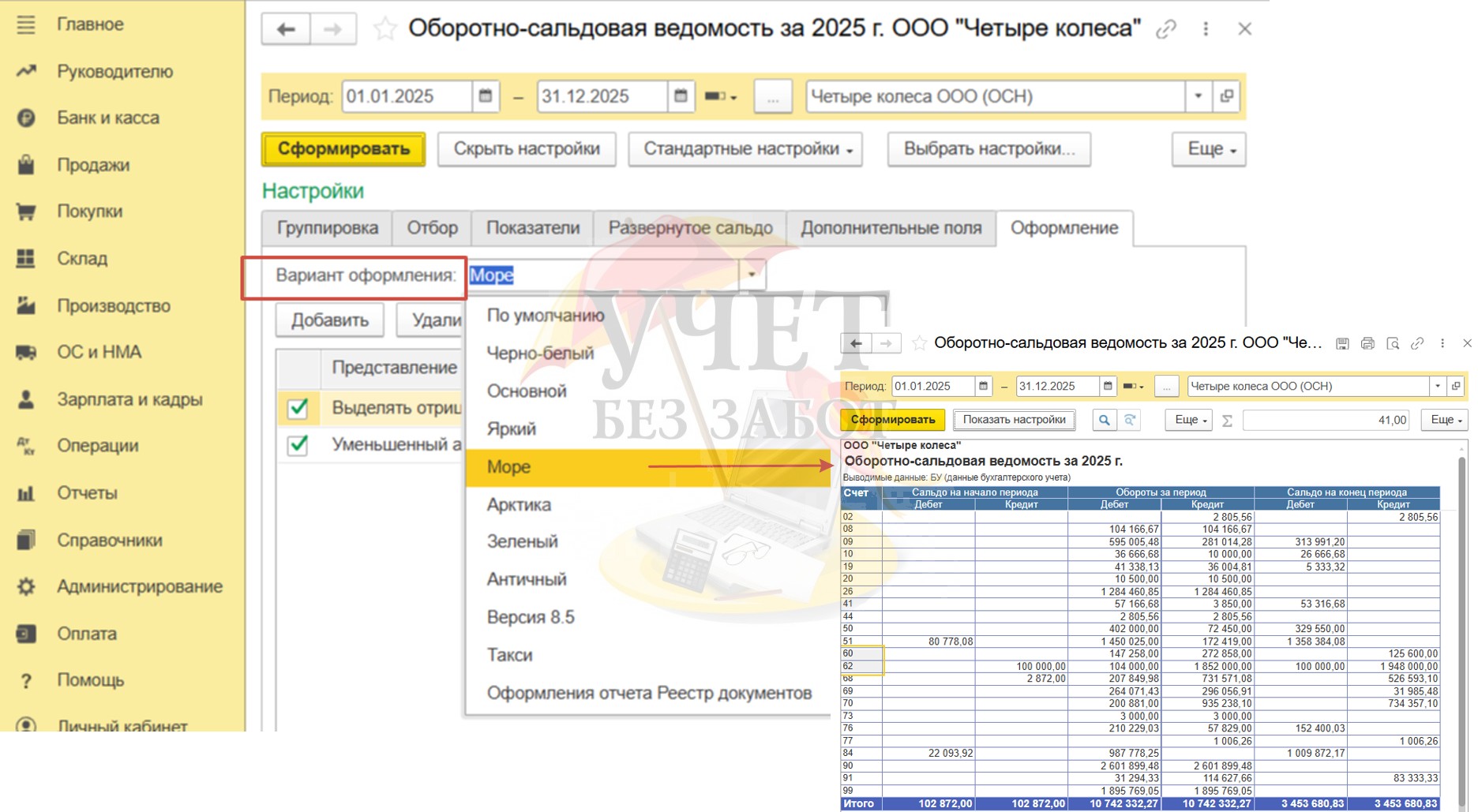Add the main report to favorites with the star

(385, 29)
